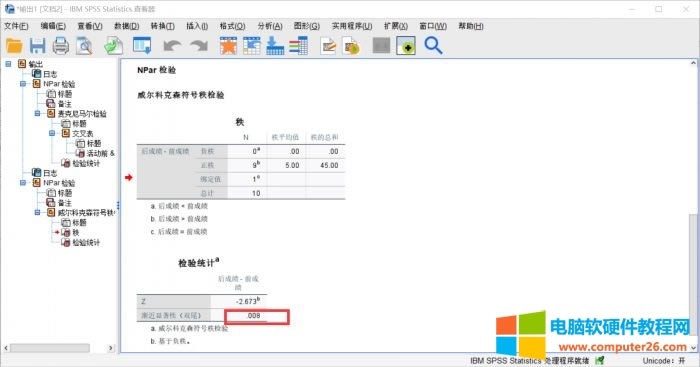The width and height of the screenshot is (700, 367).
Task: Click the output pane scroll down arrow
Action: tap(693, 347)
